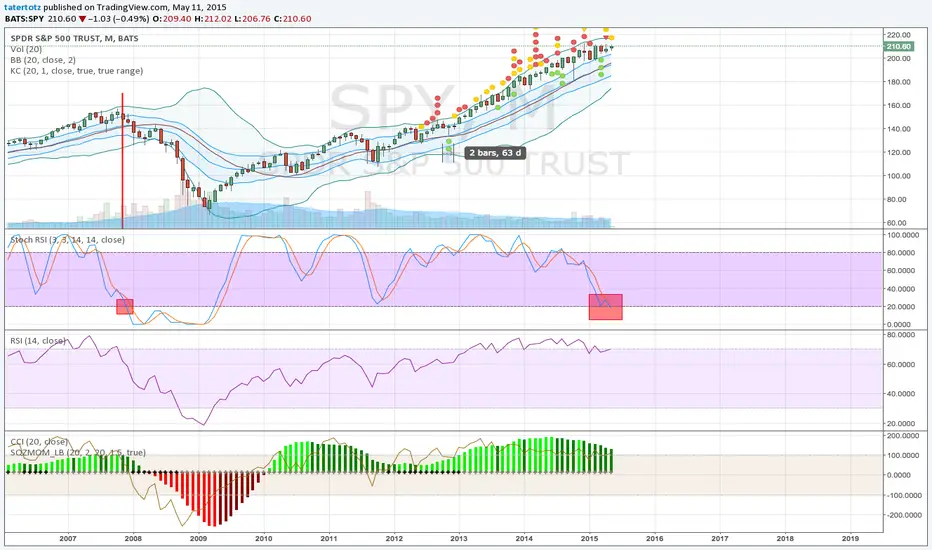Open the tatertotz author link

(x=23, y=7)
